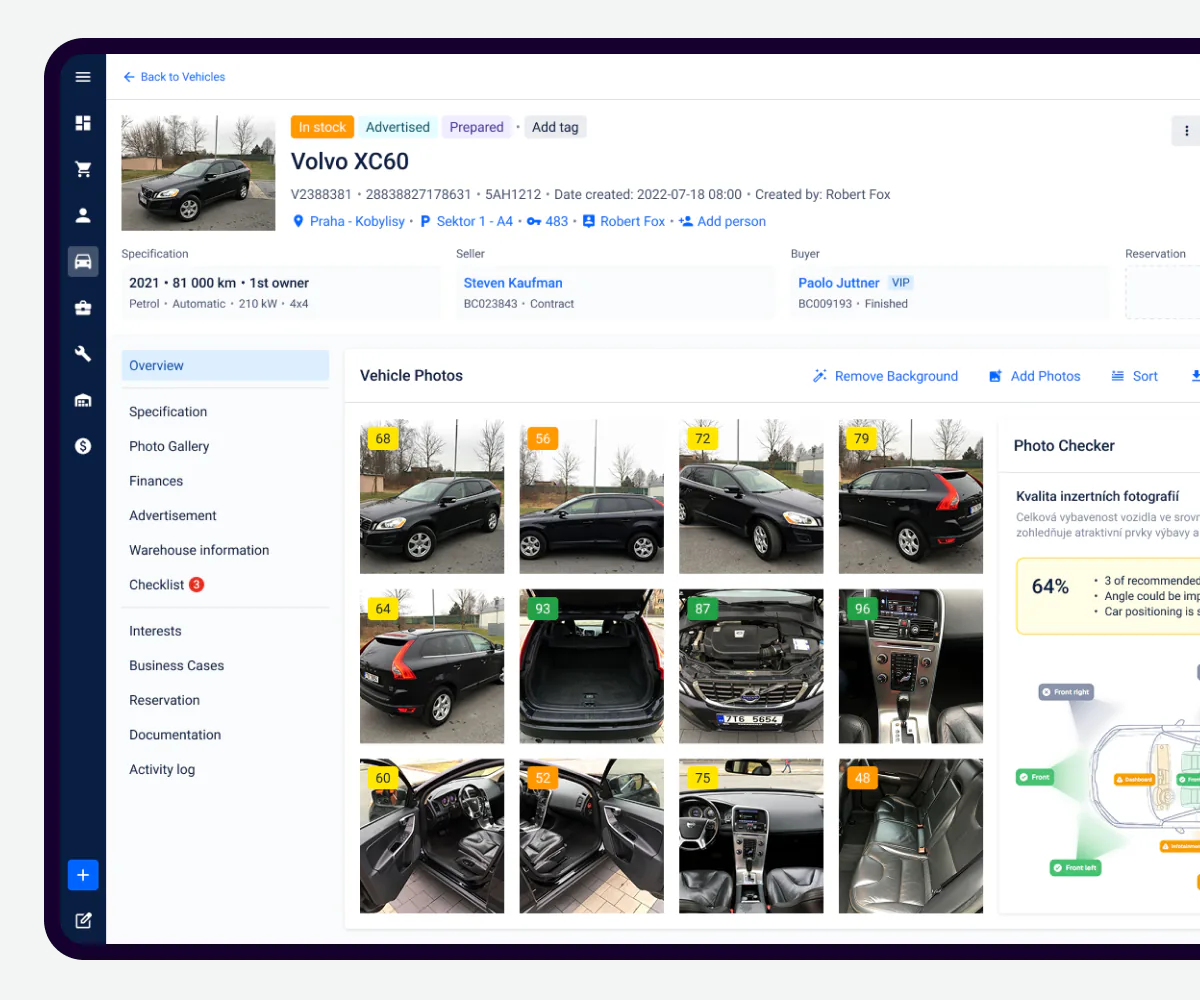
Task: Open photo scored 64
Action: (x=432, y=666)
